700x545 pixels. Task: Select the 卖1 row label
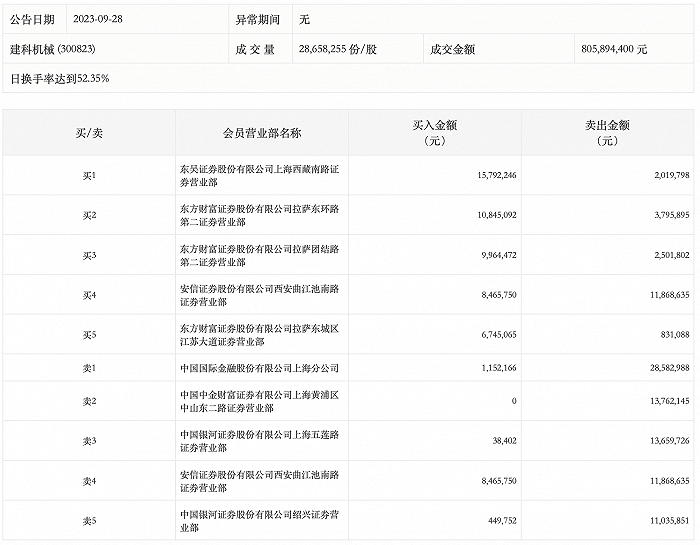pyautogui.click(x=89, y=368)
